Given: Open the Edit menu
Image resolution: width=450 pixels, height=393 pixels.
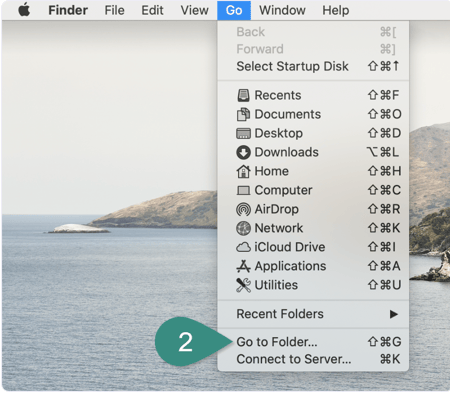Looking at the screenshot, I should coord(152,10).
